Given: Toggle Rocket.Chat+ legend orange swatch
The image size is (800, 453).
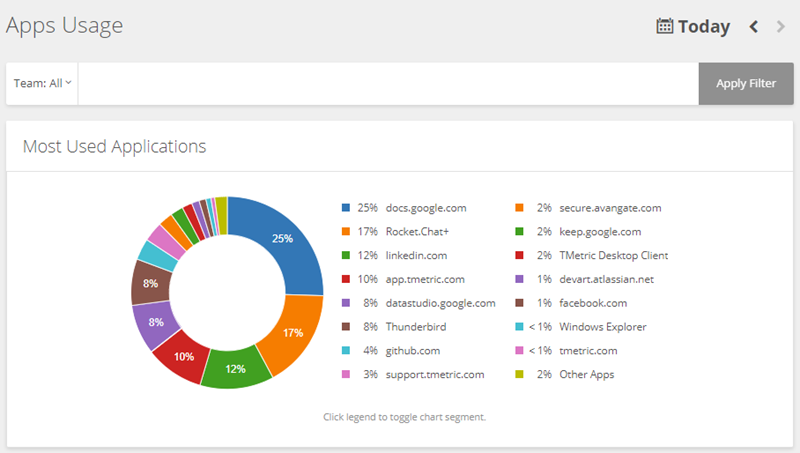Looking at the screenshot, I should pos(346,232).
